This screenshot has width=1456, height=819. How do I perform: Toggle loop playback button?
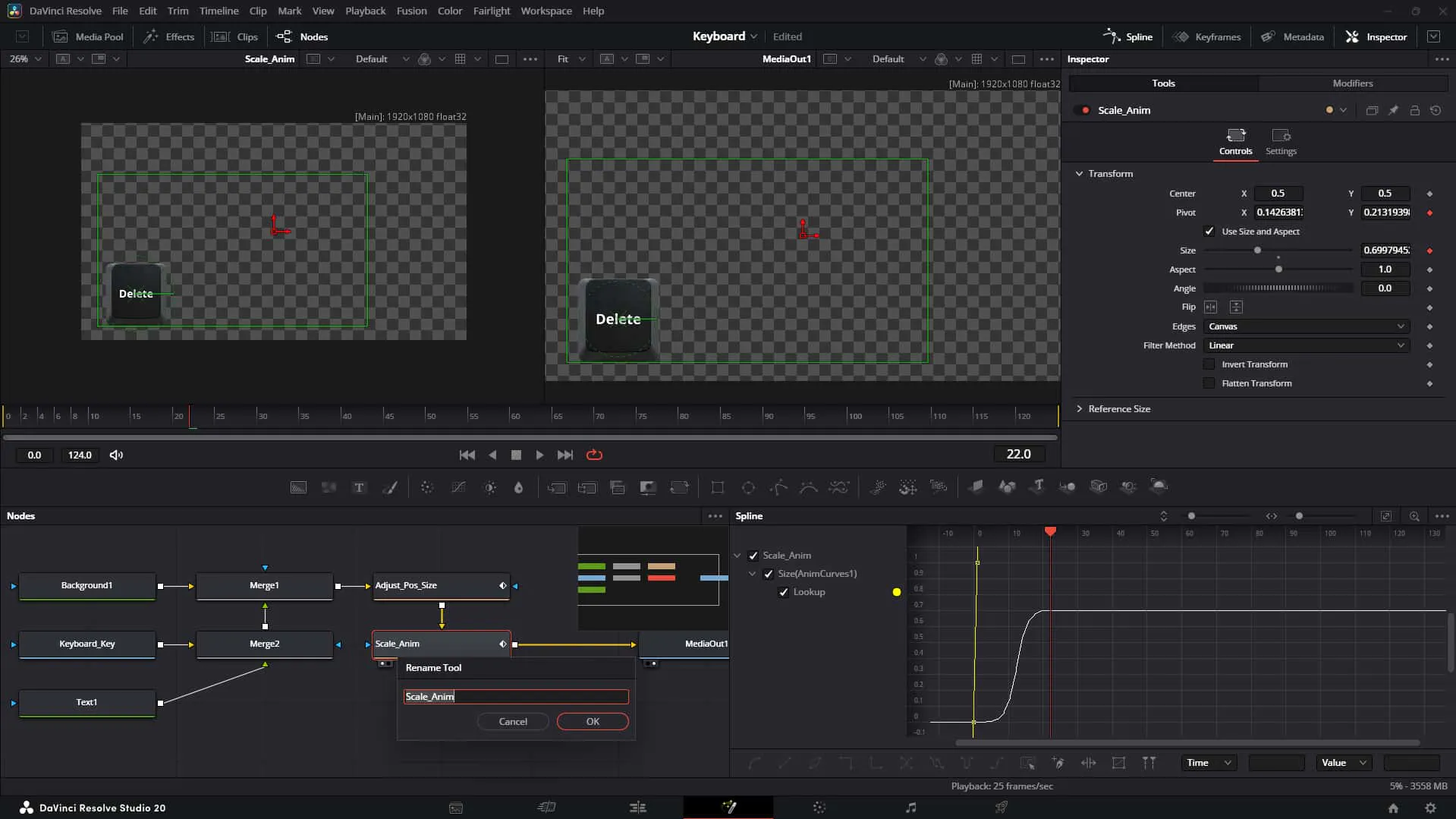pyautogui.click(x=594, y=455)
